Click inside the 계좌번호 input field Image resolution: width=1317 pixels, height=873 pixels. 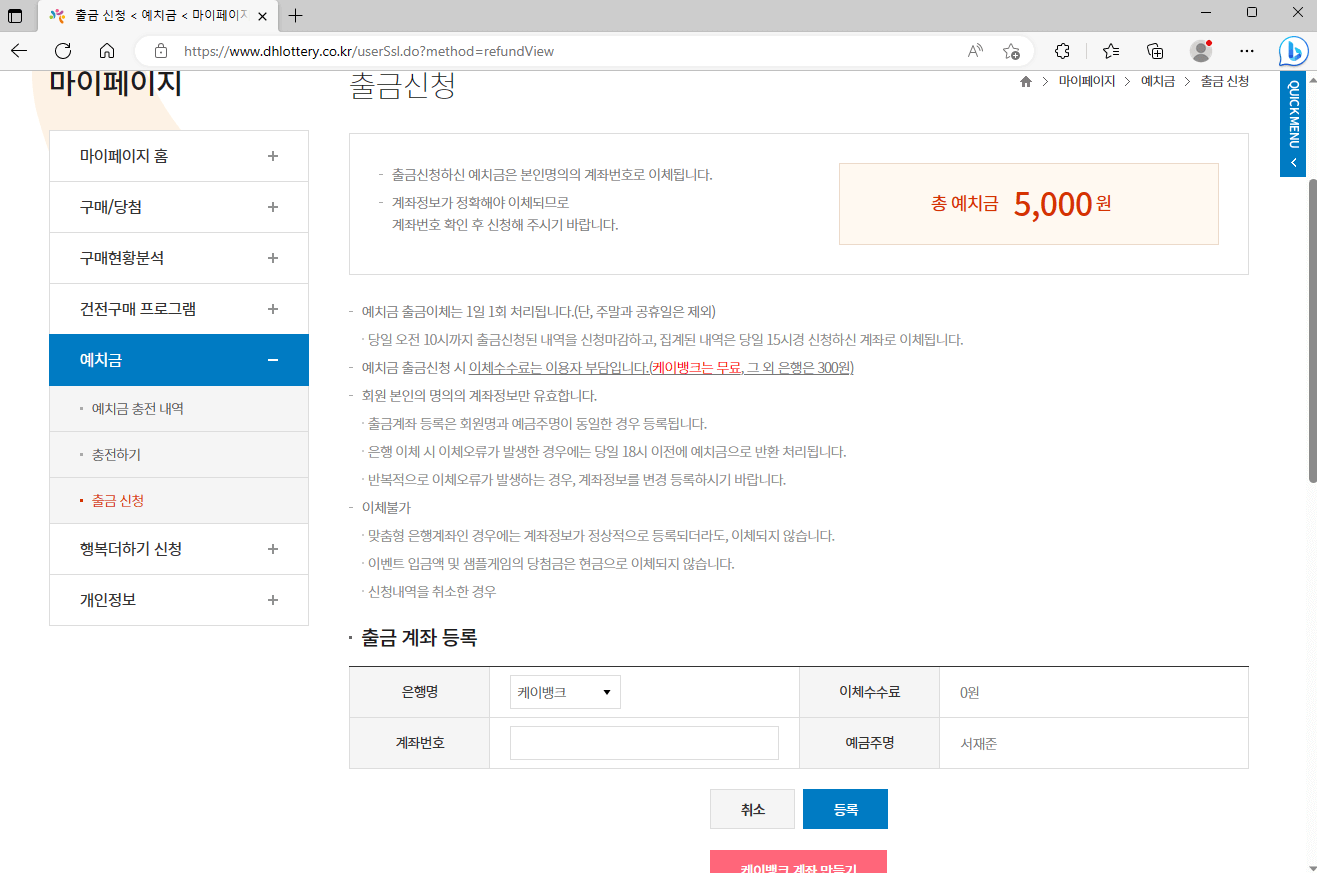click(x=644, y=742)
